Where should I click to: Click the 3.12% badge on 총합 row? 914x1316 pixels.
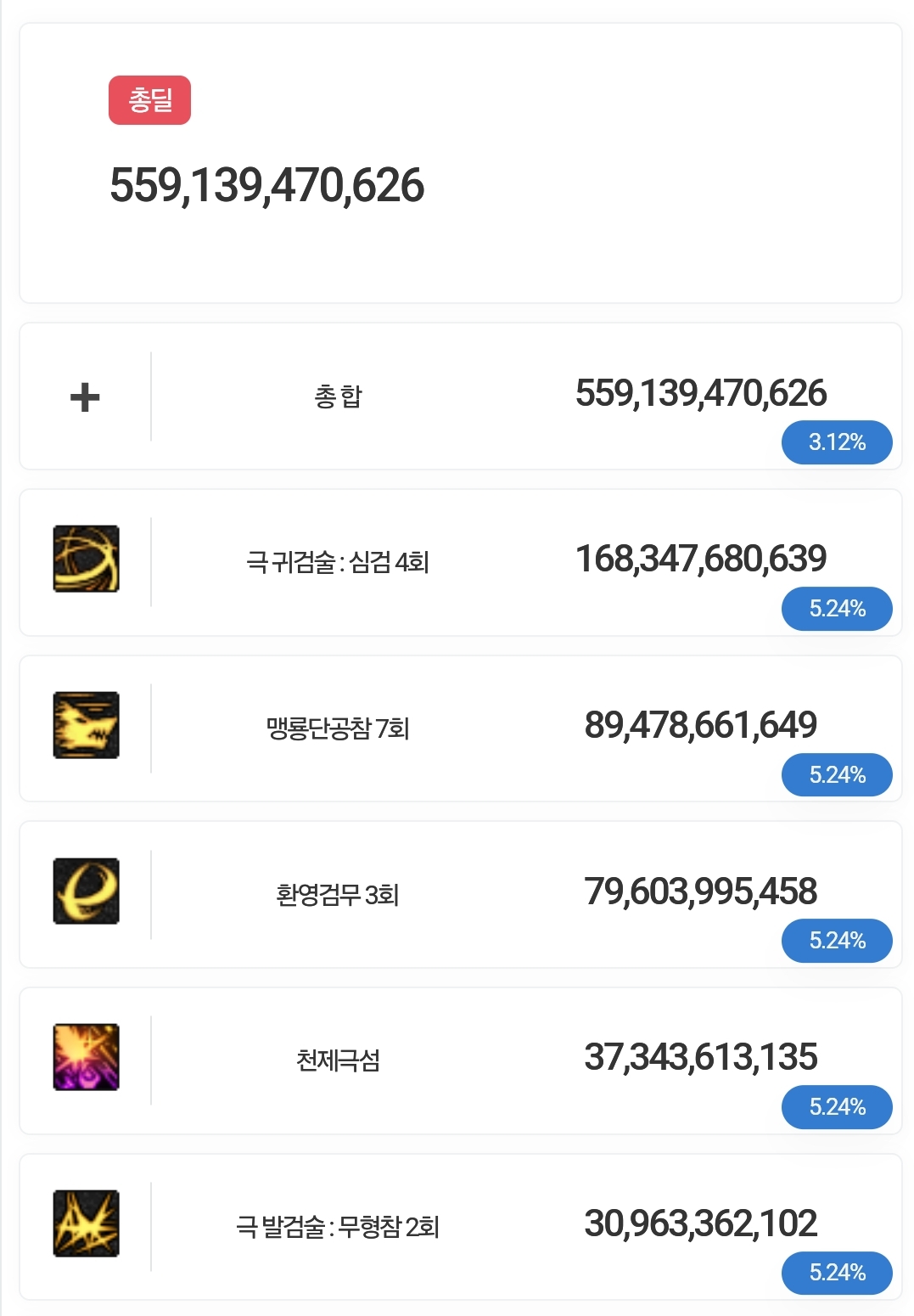[x=836, y=442]
